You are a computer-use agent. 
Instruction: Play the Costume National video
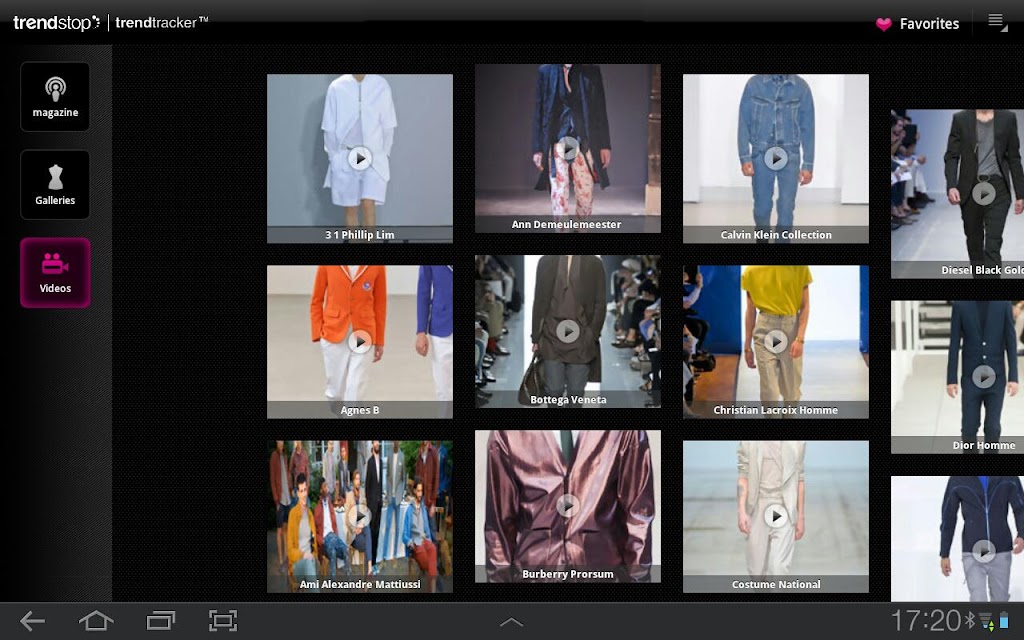[775, 517]
